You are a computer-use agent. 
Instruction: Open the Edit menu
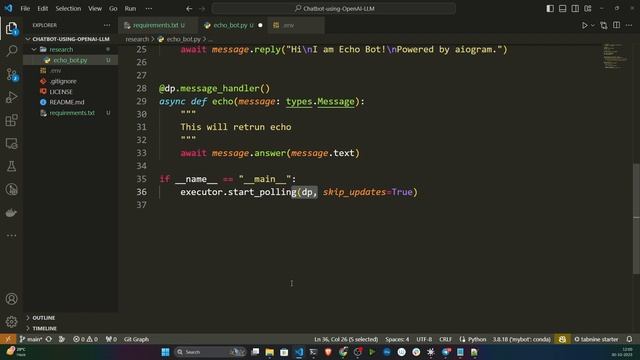tap(42, 9)
